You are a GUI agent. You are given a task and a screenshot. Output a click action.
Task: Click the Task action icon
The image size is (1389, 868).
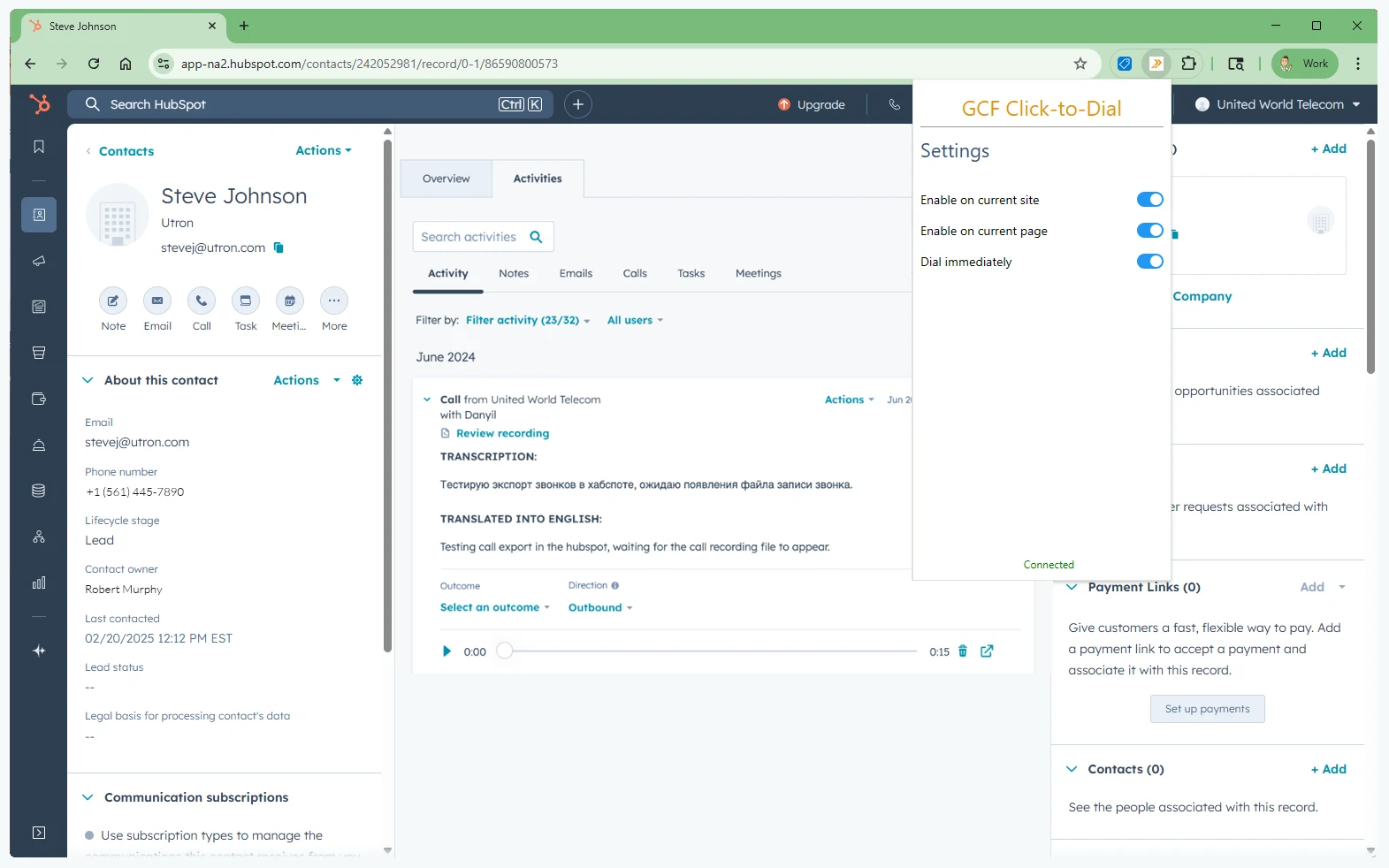[246, 301]
